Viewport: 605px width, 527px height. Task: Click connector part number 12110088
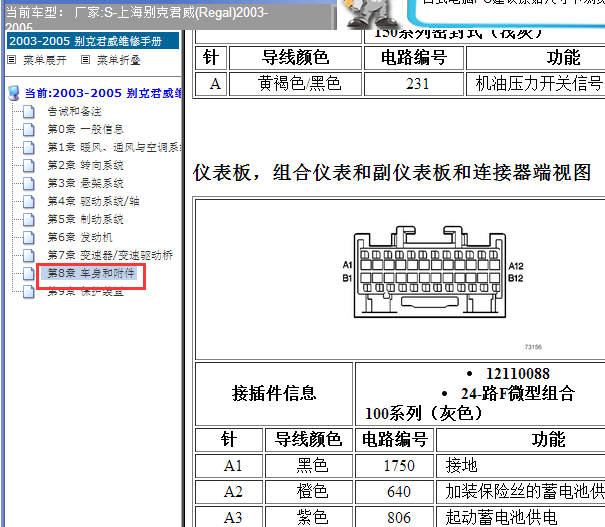pyautogui.click(x=517, y=373)
